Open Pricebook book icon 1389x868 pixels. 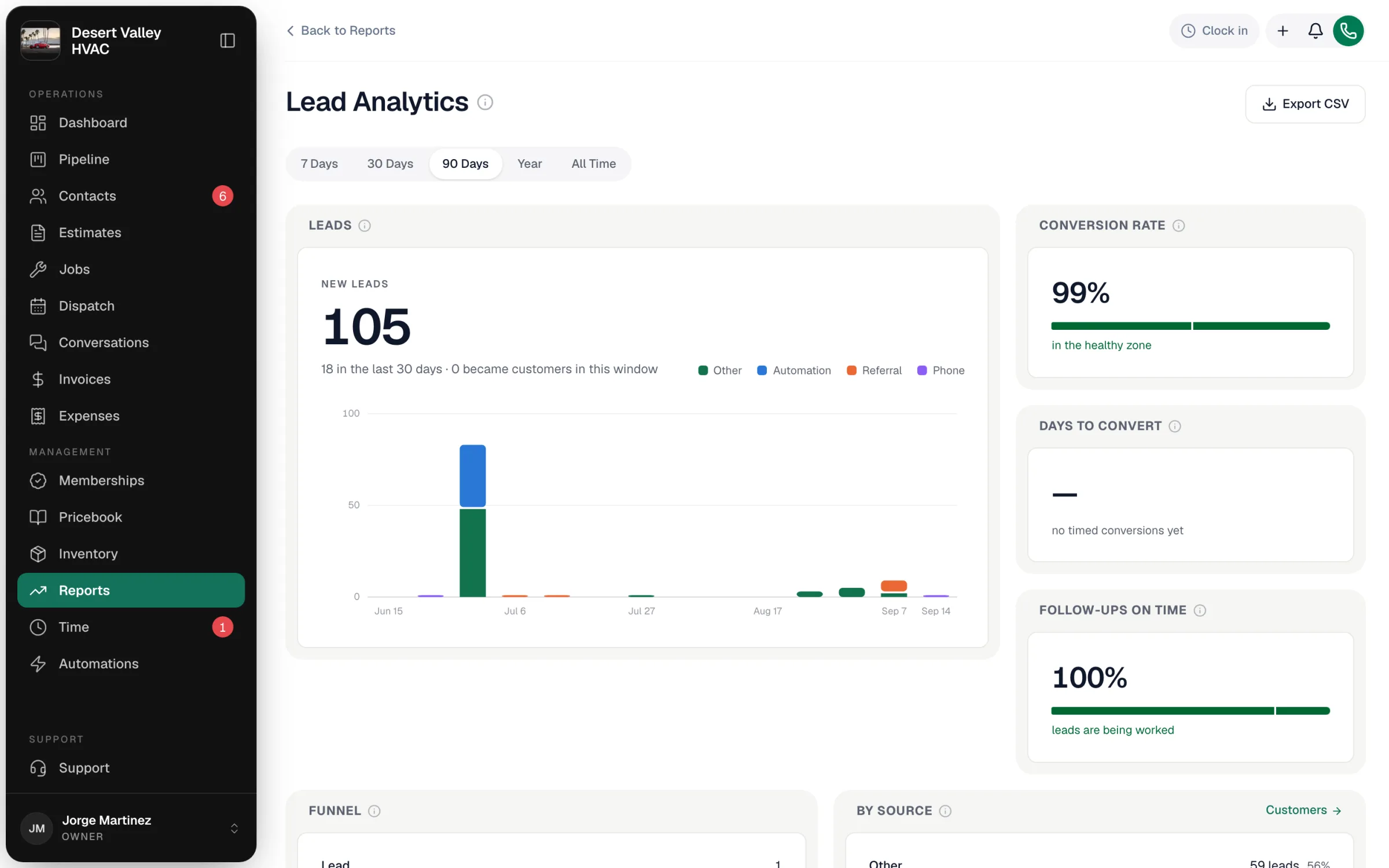click(38, 517)
